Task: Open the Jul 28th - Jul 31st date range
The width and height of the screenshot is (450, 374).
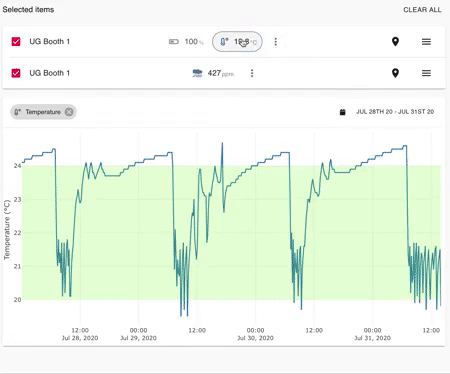Action: [x=395, y=112]
